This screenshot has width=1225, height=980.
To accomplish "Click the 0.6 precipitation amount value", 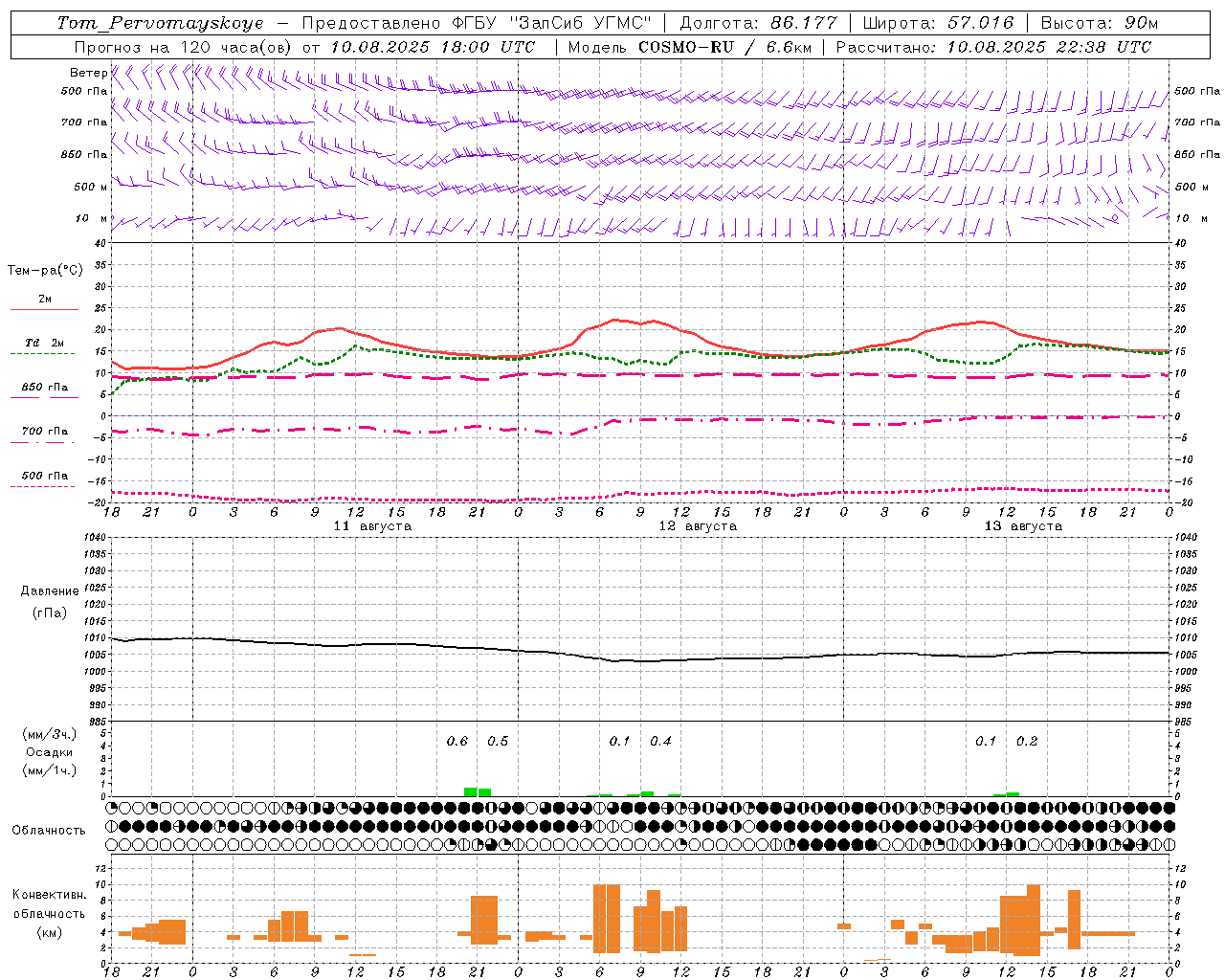I will (x=457, y=742).
